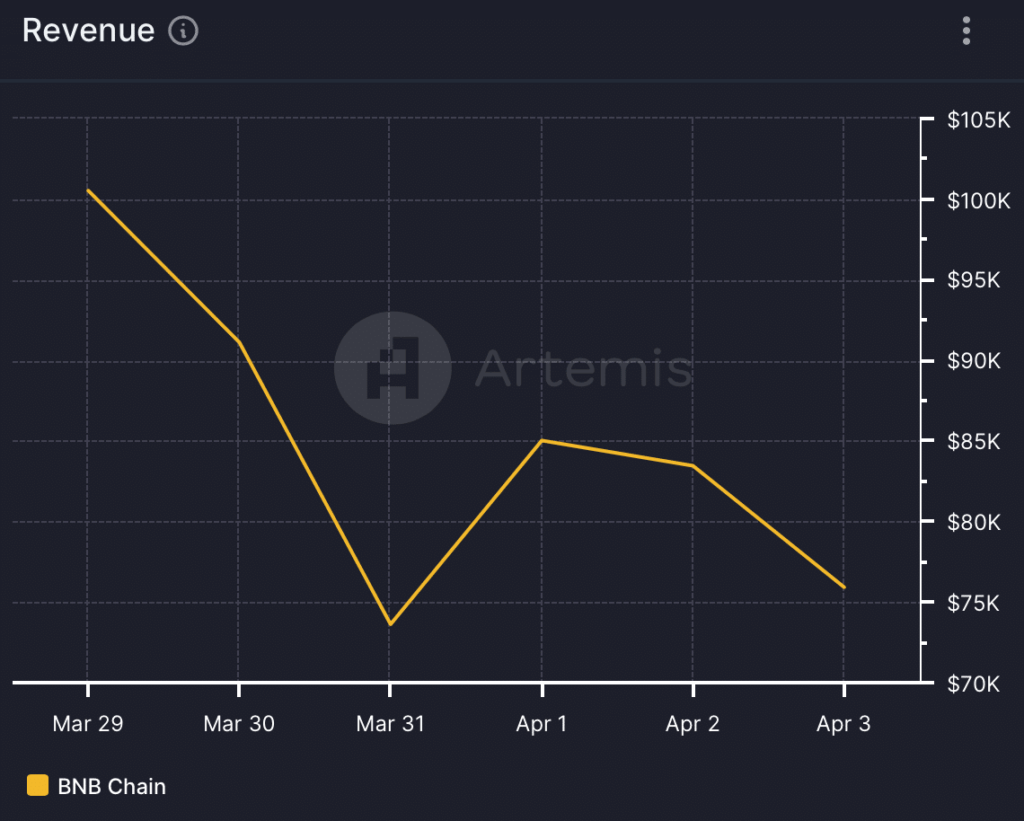Screen dimensions: 1024x821
Task: Toggle the BNB Chain legend swatch
Action: tap(38, 786)
